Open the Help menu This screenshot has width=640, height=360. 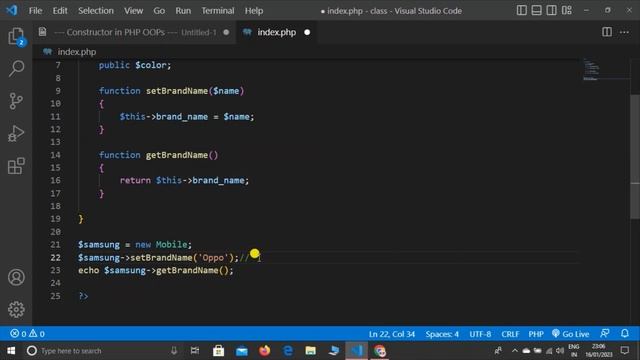pos(254,11)
